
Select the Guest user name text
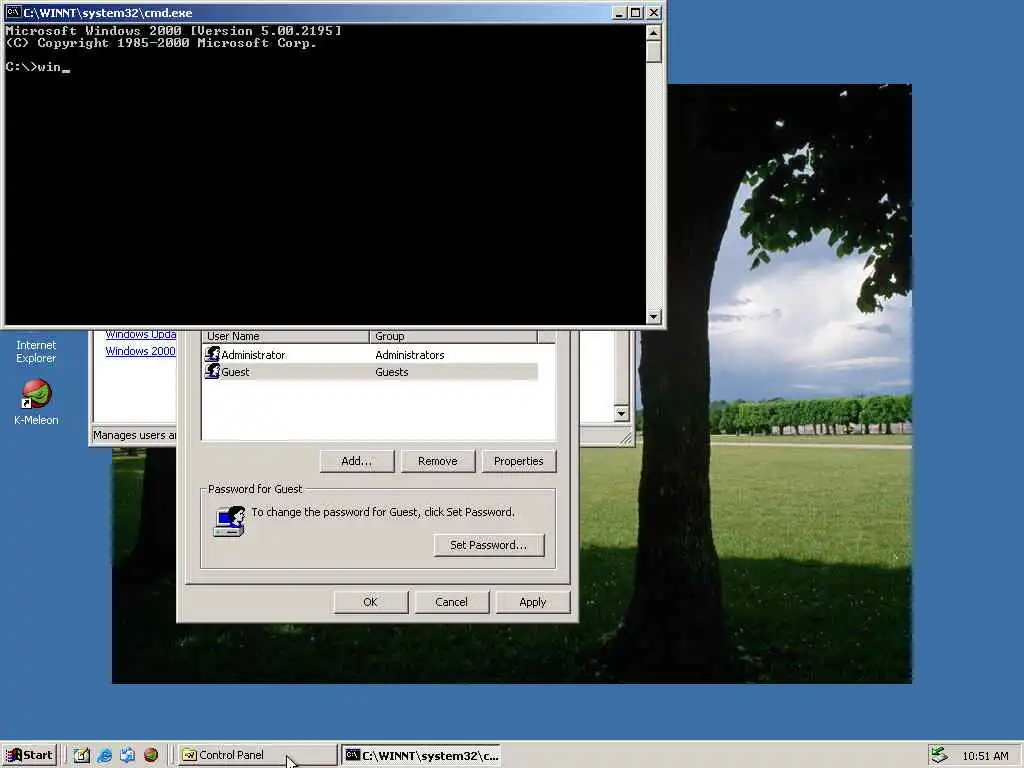235,372
